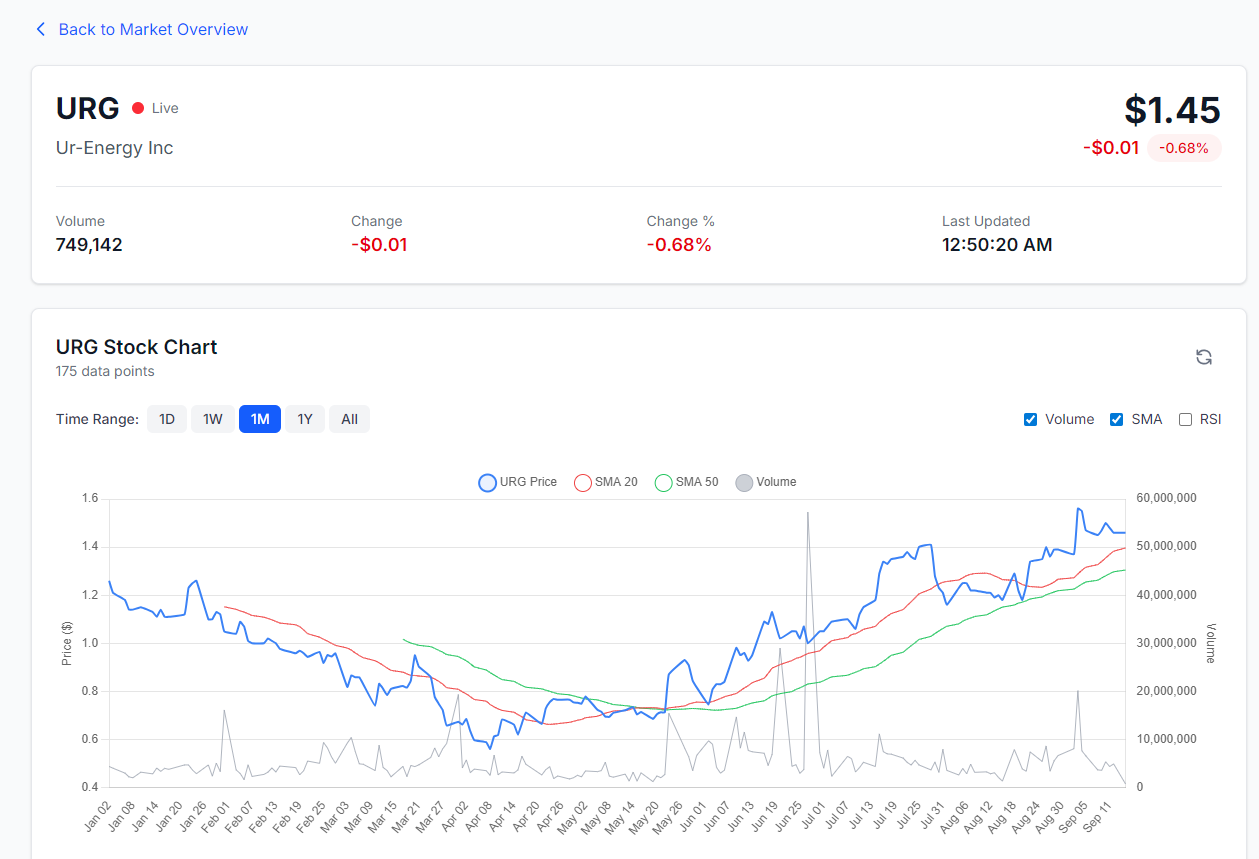
Task: Toggle URG Price legend swatch
Action: (x=487, y=483)
